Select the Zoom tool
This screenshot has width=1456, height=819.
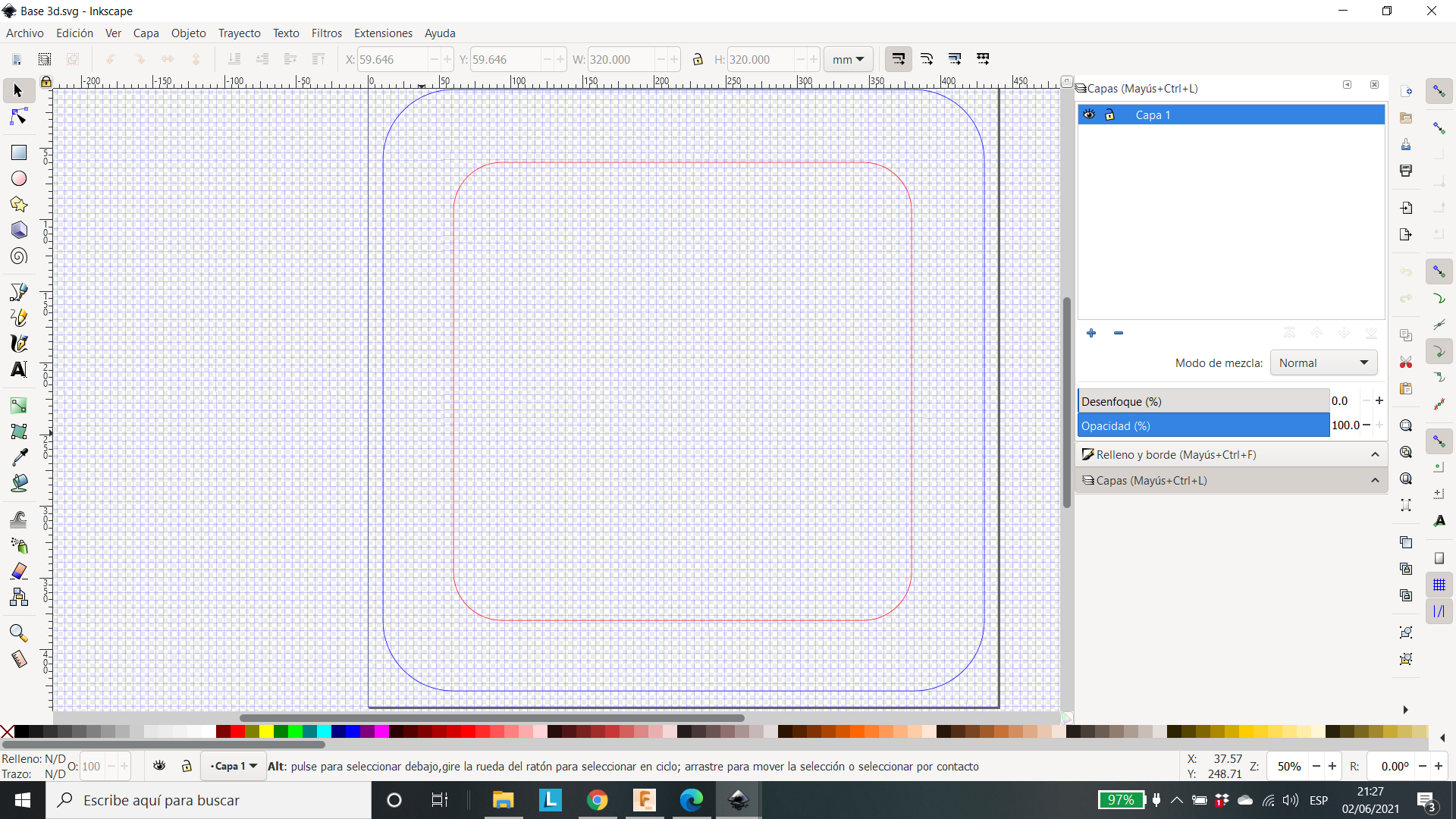17,632
